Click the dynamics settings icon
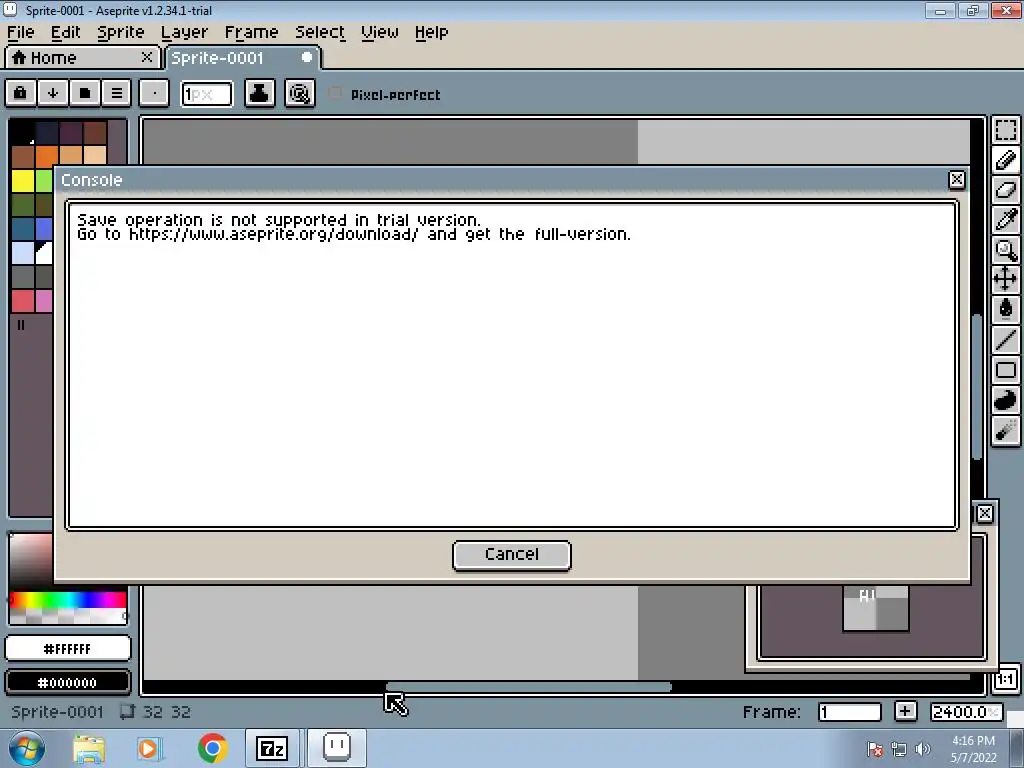The height and width of the screenshot is (768, 1024). coord(300,93)
